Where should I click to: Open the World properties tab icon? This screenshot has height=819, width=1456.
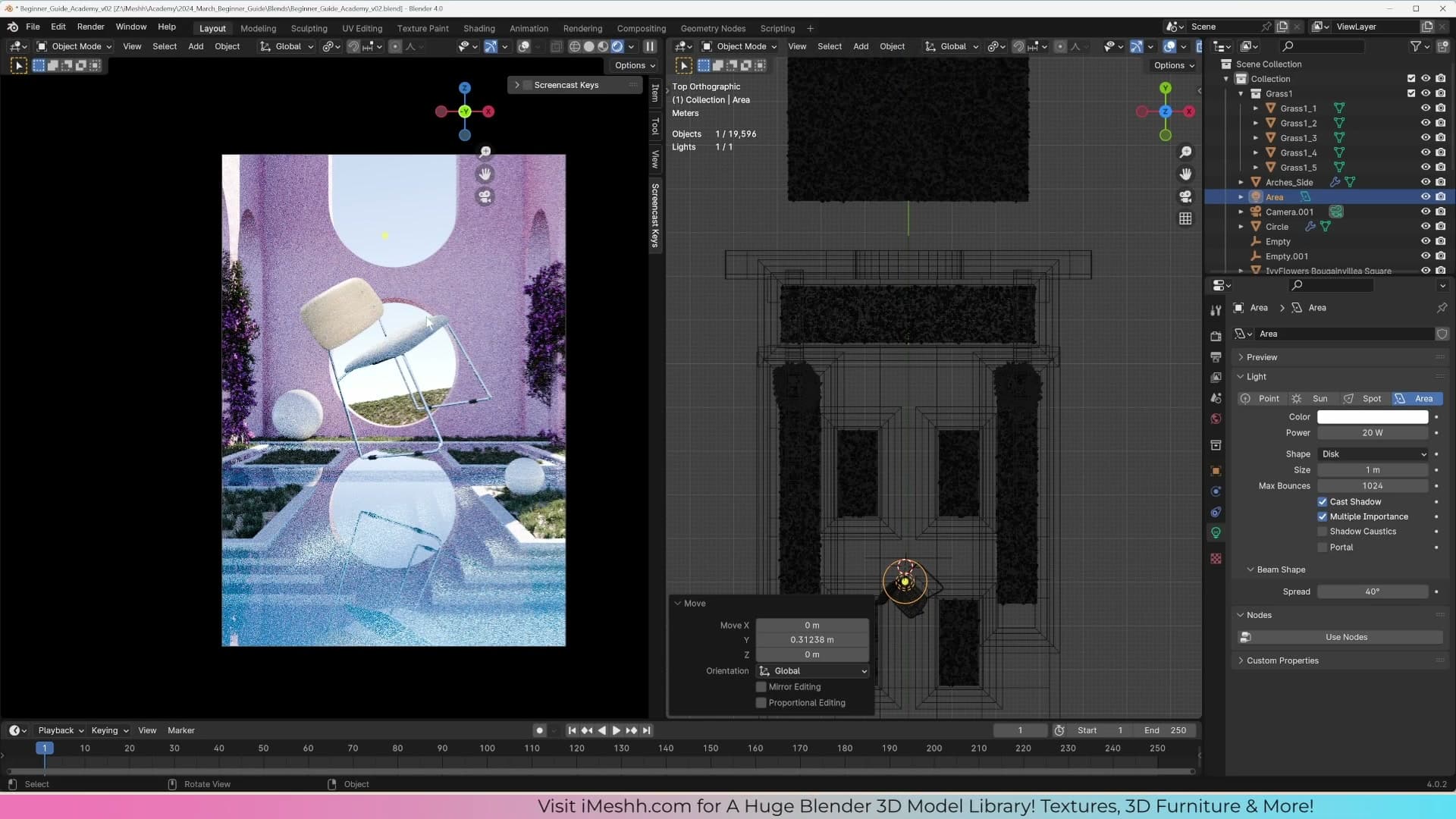1216,419
